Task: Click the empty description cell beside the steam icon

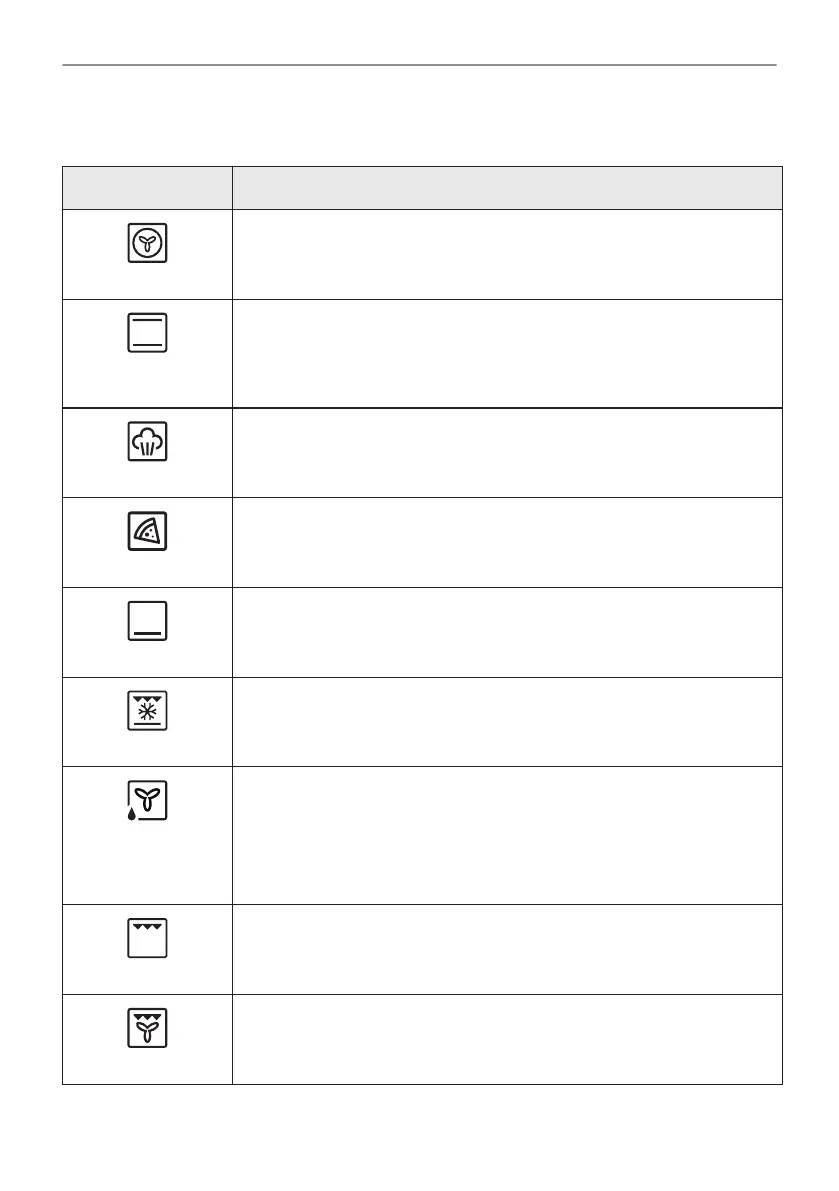Action: [507, 452]
